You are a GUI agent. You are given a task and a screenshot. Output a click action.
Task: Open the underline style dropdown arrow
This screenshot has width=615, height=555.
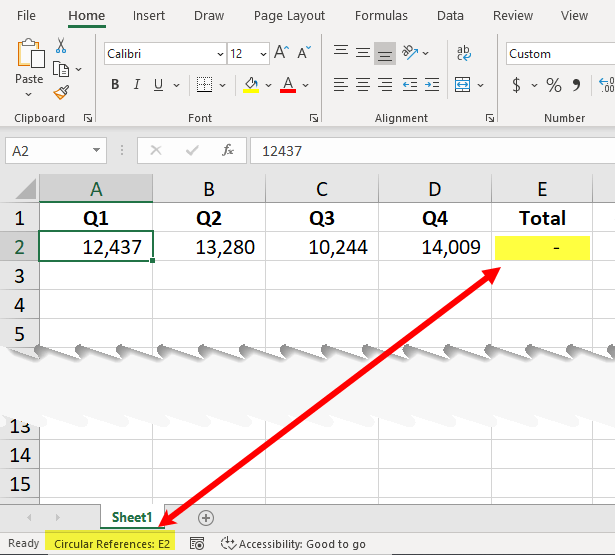coord(176,85)
